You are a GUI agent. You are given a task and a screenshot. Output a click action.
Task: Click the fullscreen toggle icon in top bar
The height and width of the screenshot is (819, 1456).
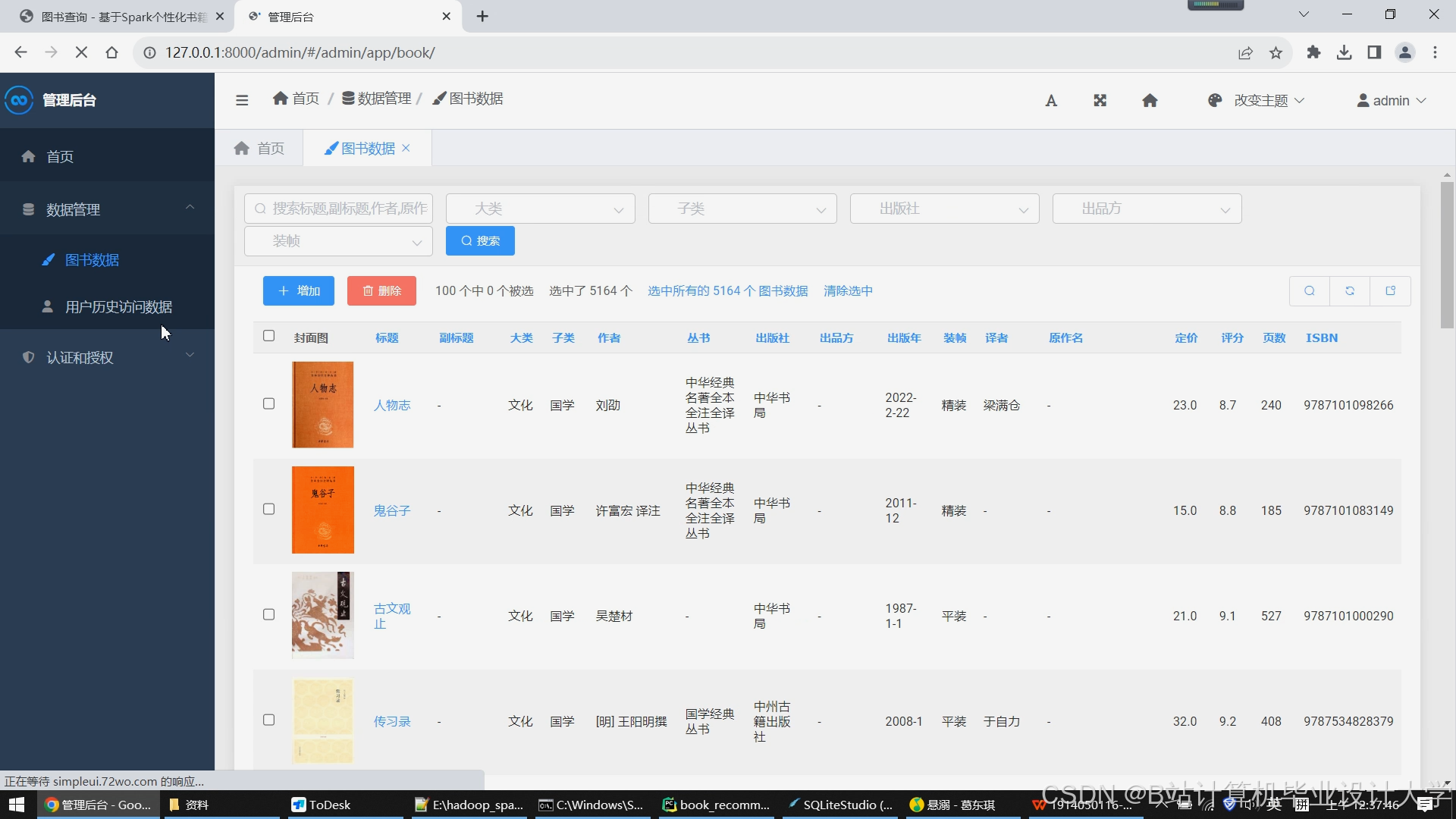click(1100, 99)
